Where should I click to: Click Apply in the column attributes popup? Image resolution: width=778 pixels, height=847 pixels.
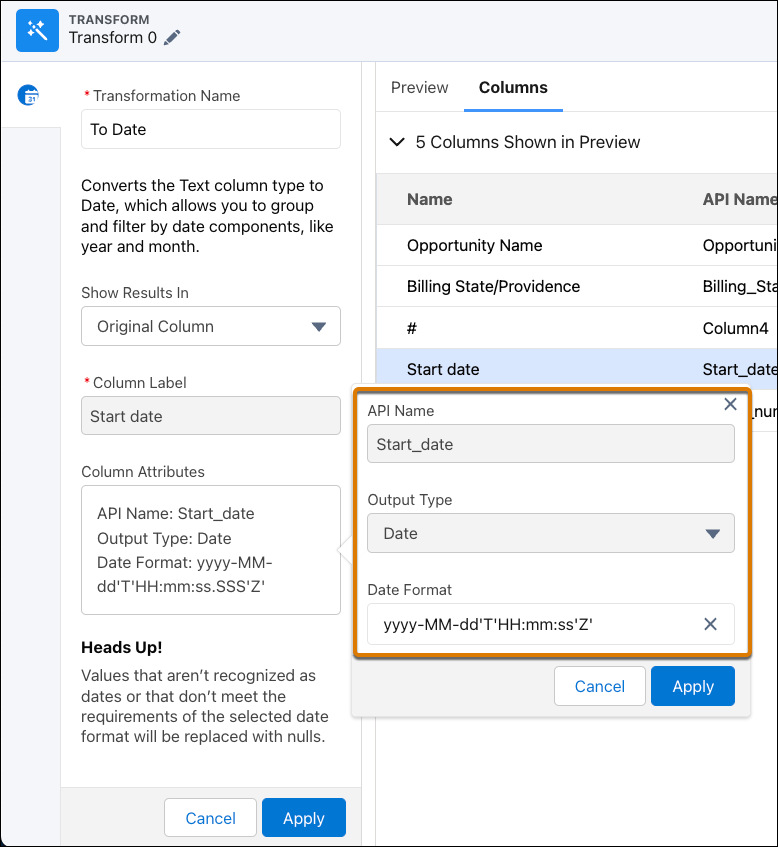[x=692, y=686]
